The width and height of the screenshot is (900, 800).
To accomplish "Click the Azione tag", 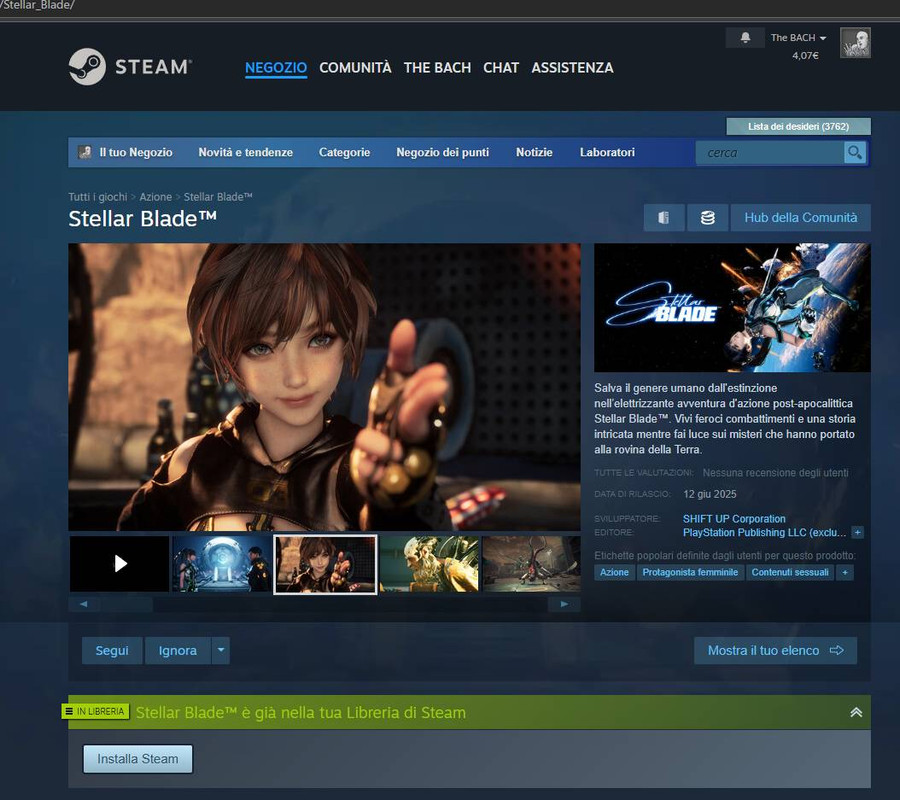I will point(614,572).
